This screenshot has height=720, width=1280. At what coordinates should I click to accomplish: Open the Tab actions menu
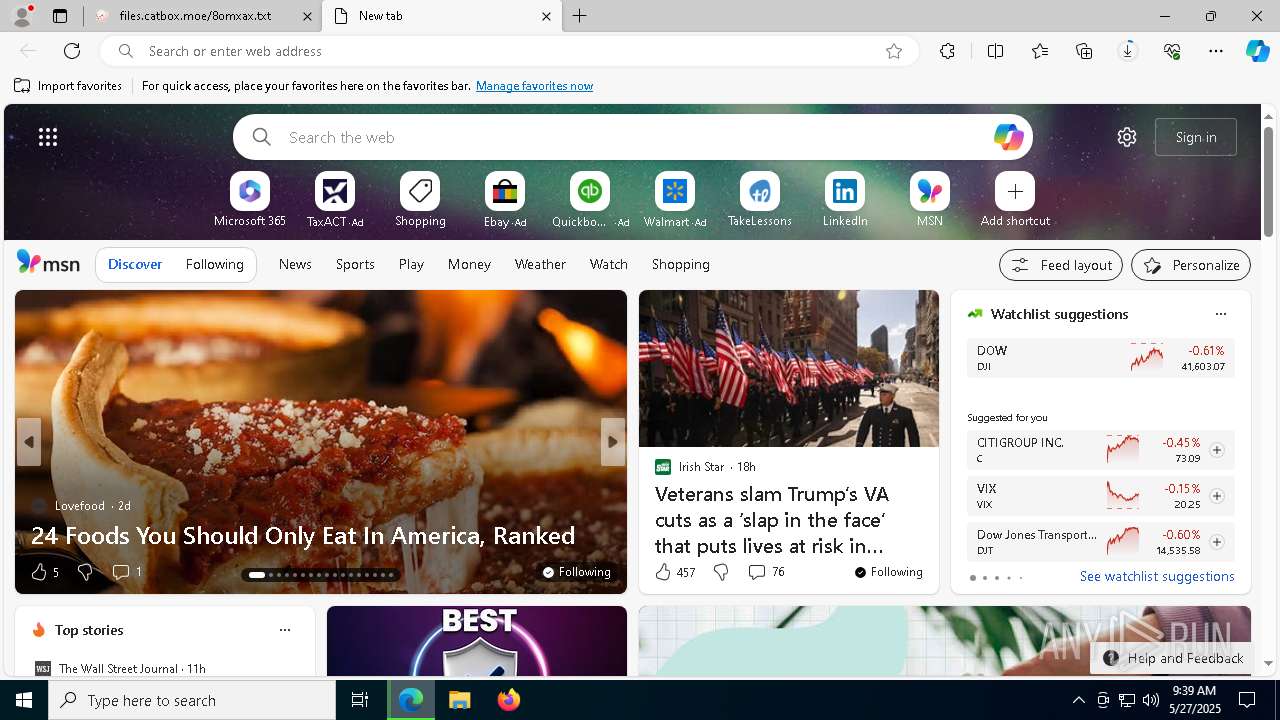60,16
